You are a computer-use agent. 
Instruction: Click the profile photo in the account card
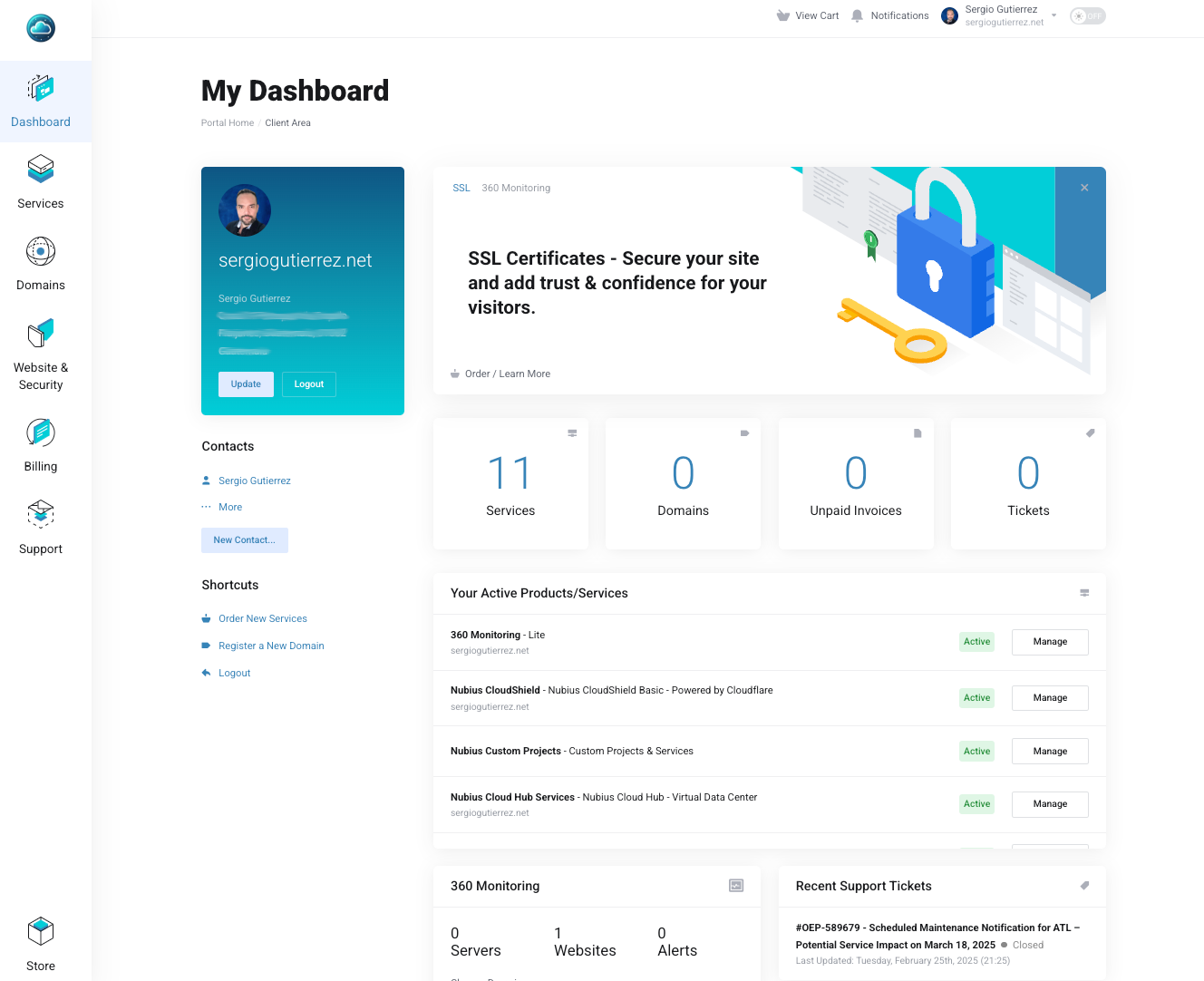pos(245,210)
